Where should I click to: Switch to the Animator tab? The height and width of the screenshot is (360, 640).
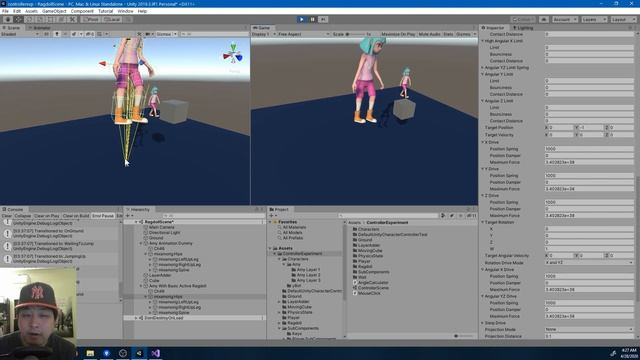[40, 28]
